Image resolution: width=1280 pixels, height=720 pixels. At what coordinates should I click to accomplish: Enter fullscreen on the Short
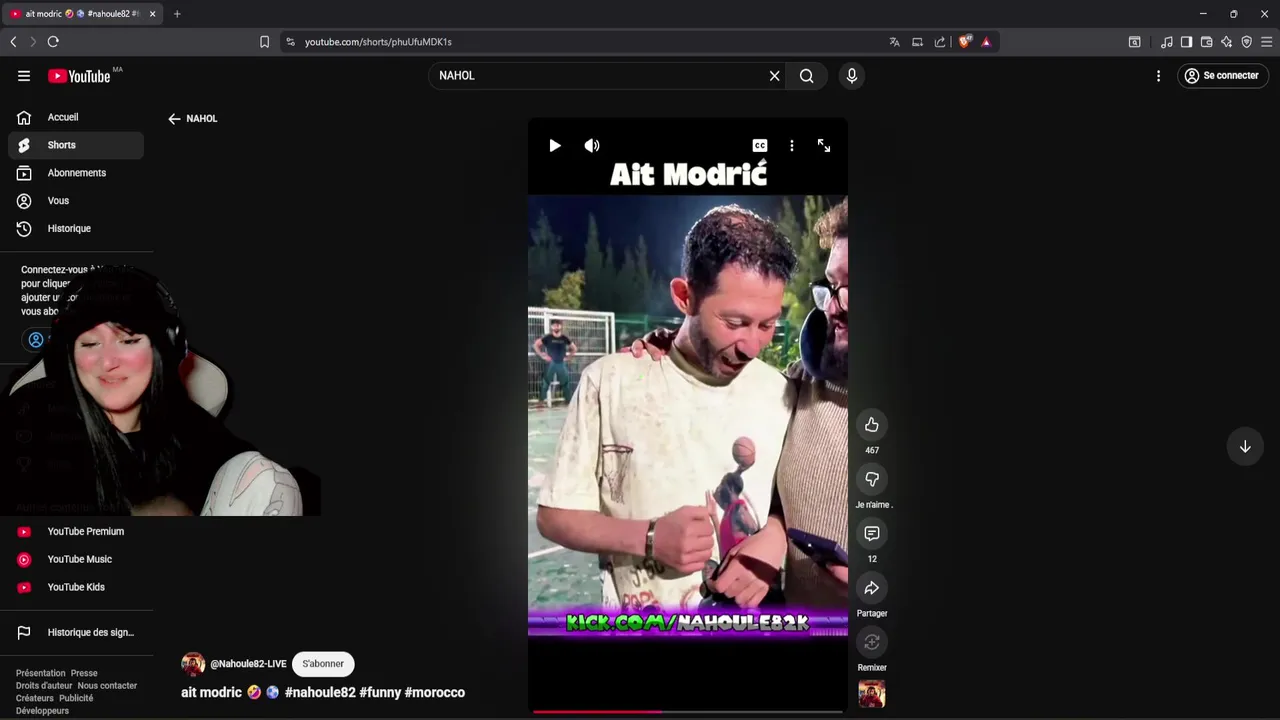824,146
